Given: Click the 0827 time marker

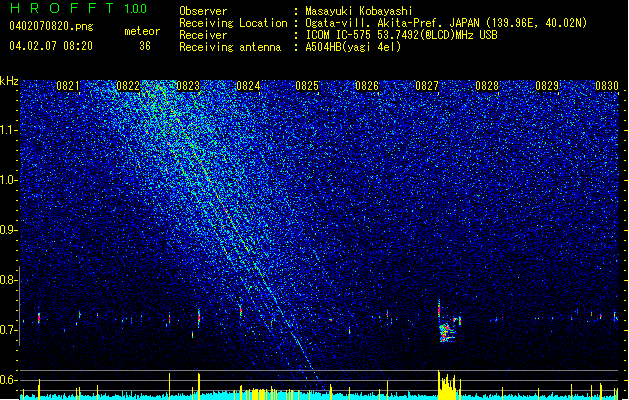Looking at the screenshot, I should [427, 86].
